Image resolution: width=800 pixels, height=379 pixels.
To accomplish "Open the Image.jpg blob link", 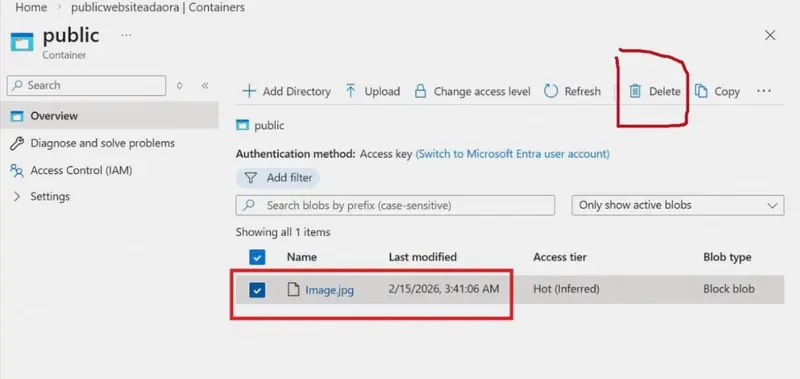I will pos(330,290).
